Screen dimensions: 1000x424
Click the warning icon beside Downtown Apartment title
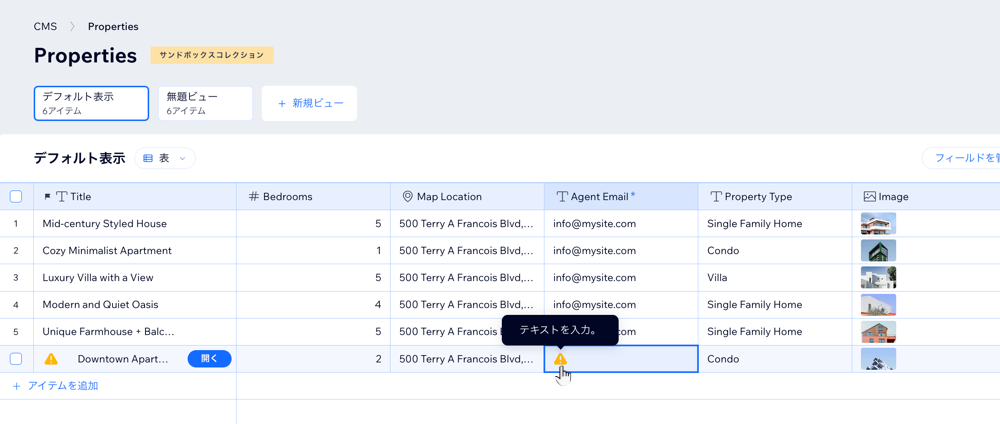click(x=51, y=359)
